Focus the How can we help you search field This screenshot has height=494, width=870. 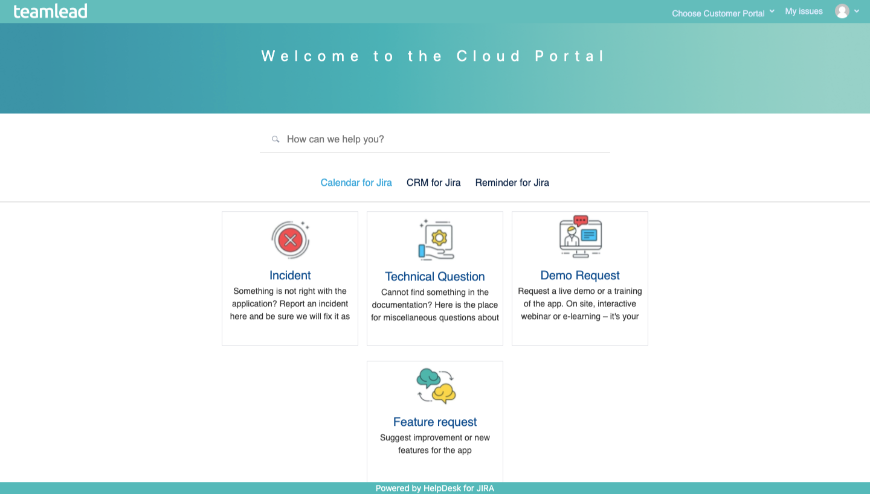click(434, 139)
